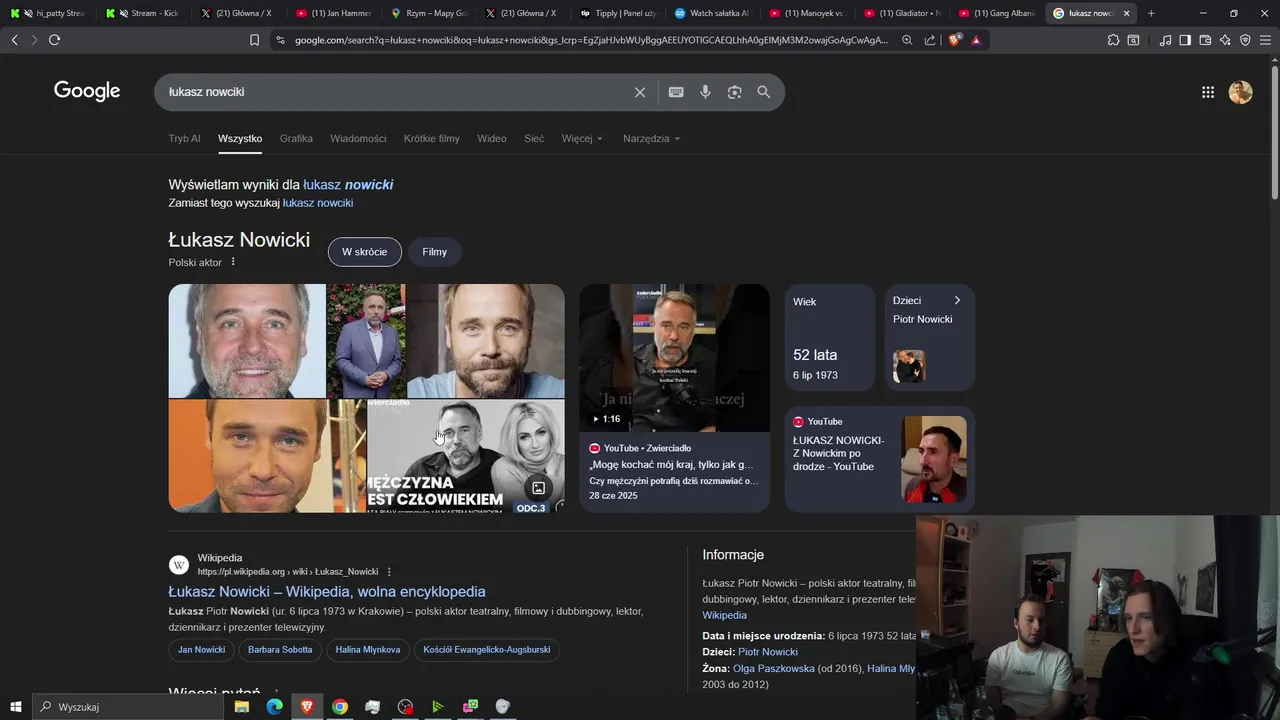Viewport: 1280px width, 720px height.
Task: Open options for the Wikipedia result
Action: click(x=389, y=572)
